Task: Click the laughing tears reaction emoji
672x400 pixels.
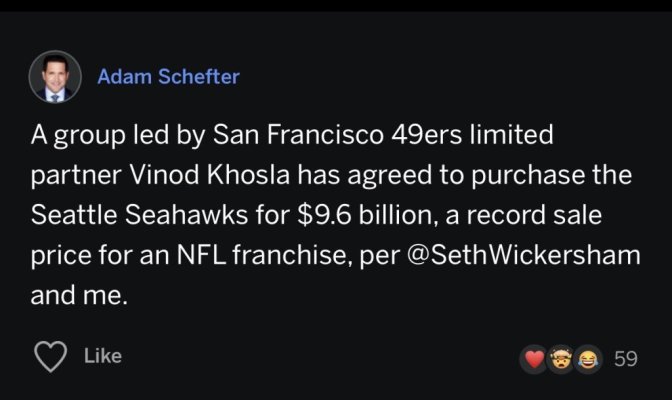Action: point(588,358)
